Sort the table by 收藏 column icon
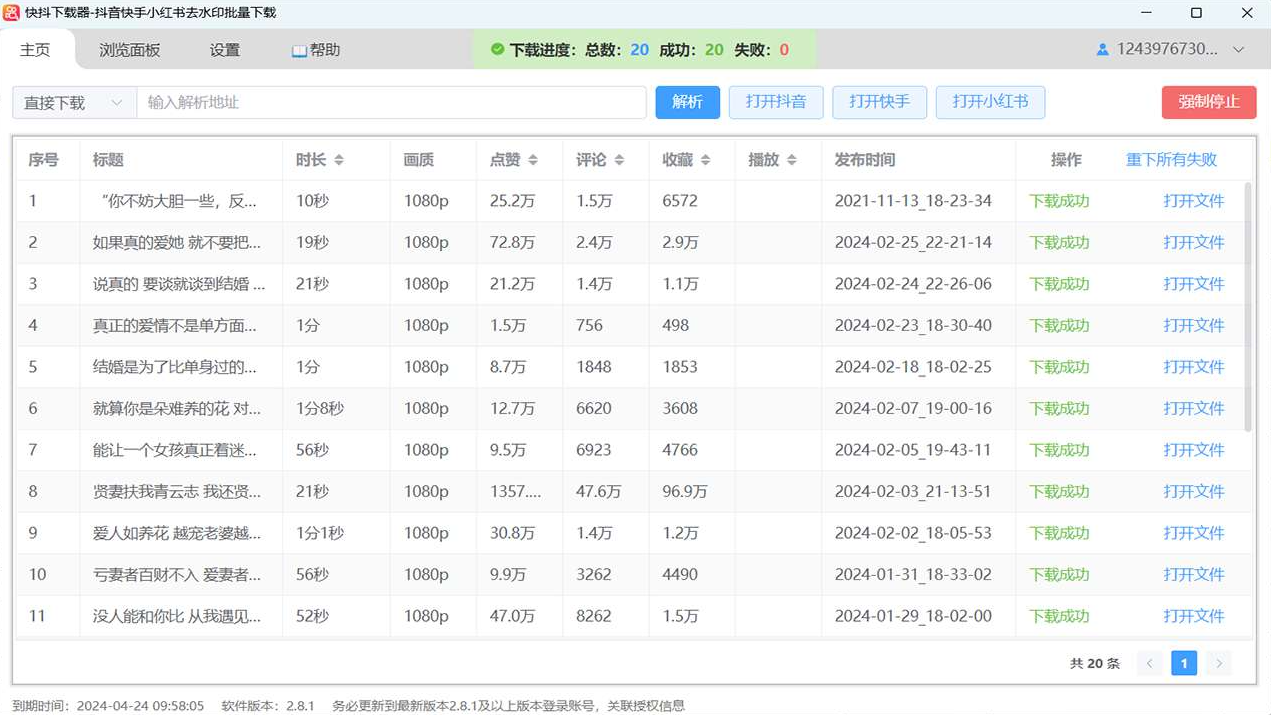1271x715 pixels. click(705, 160)
